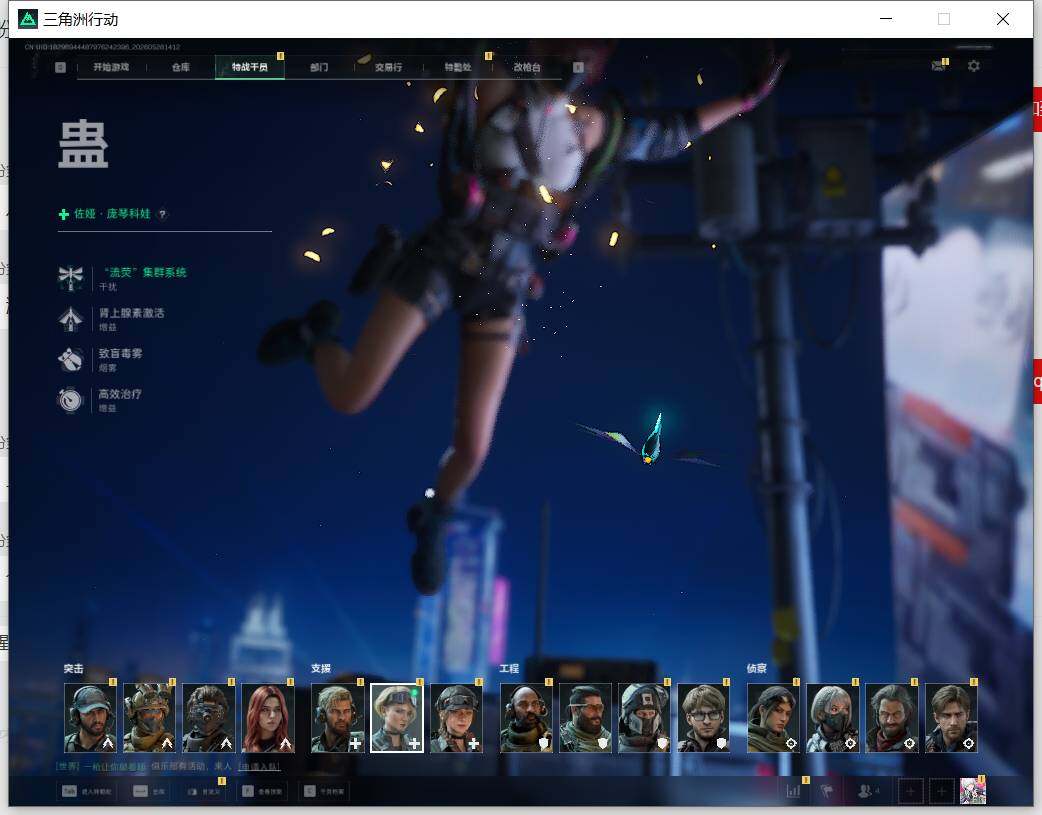Image resolution: width=1042 pixels, height=815 pixels.
Task: Select highlighted 支援 operator with goggles
Action: click(397, 718)
